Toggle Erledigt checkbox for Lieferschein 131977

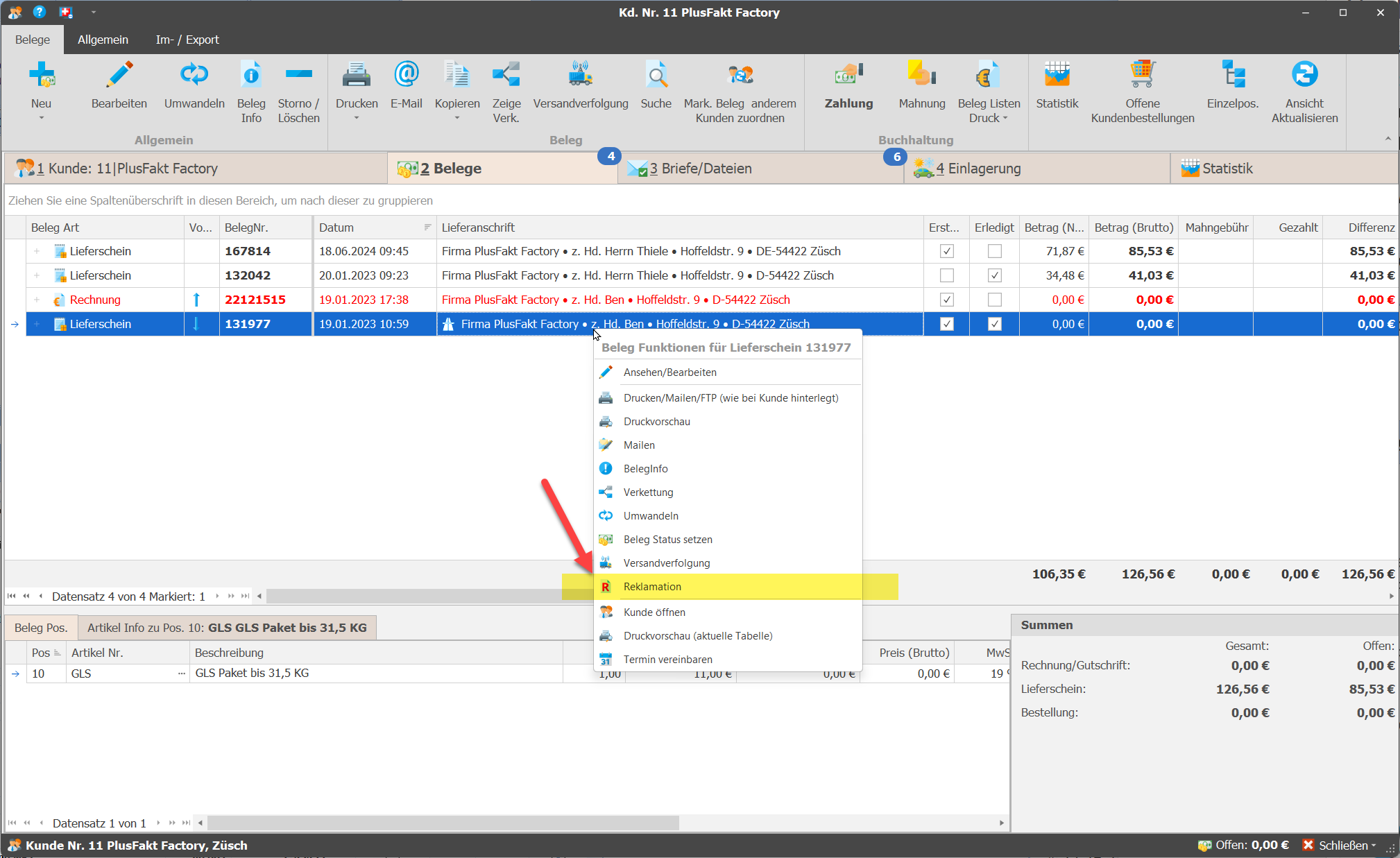[x=994, y=324]
